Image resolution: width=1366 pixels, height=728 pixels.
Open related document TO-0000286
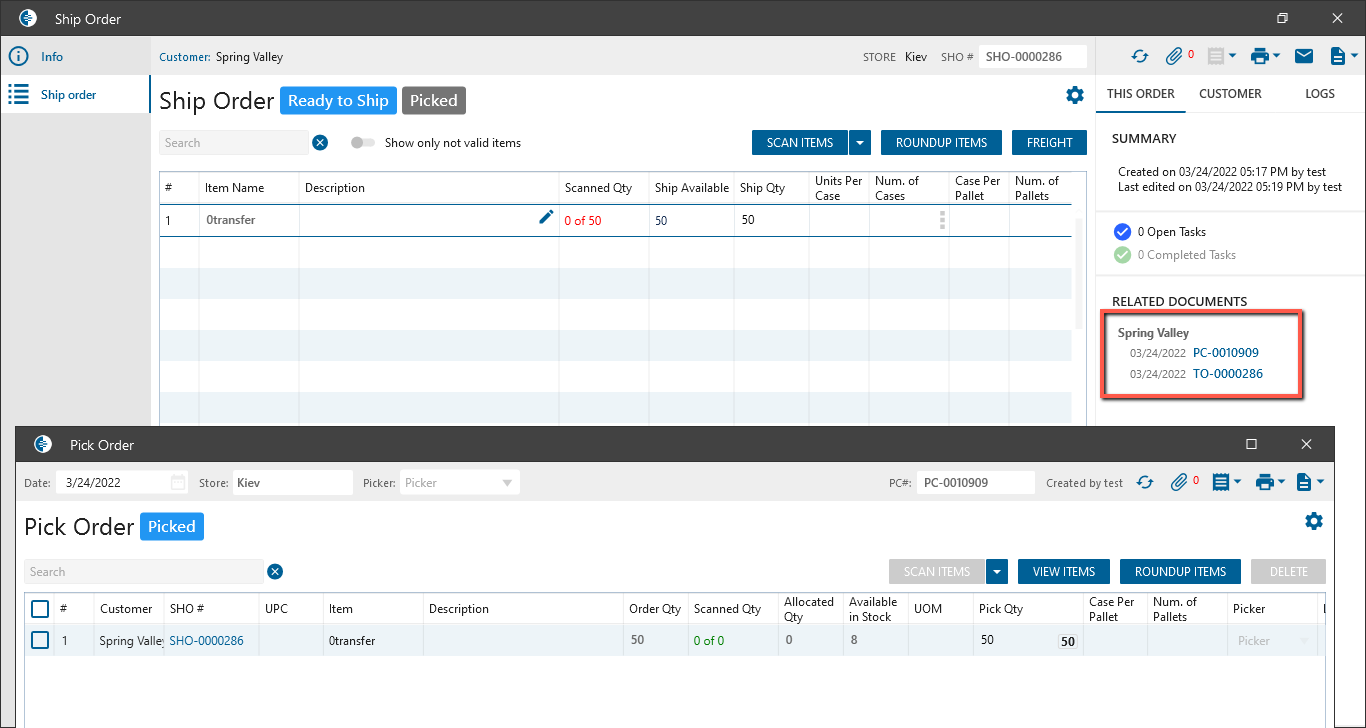point(1228,374)
